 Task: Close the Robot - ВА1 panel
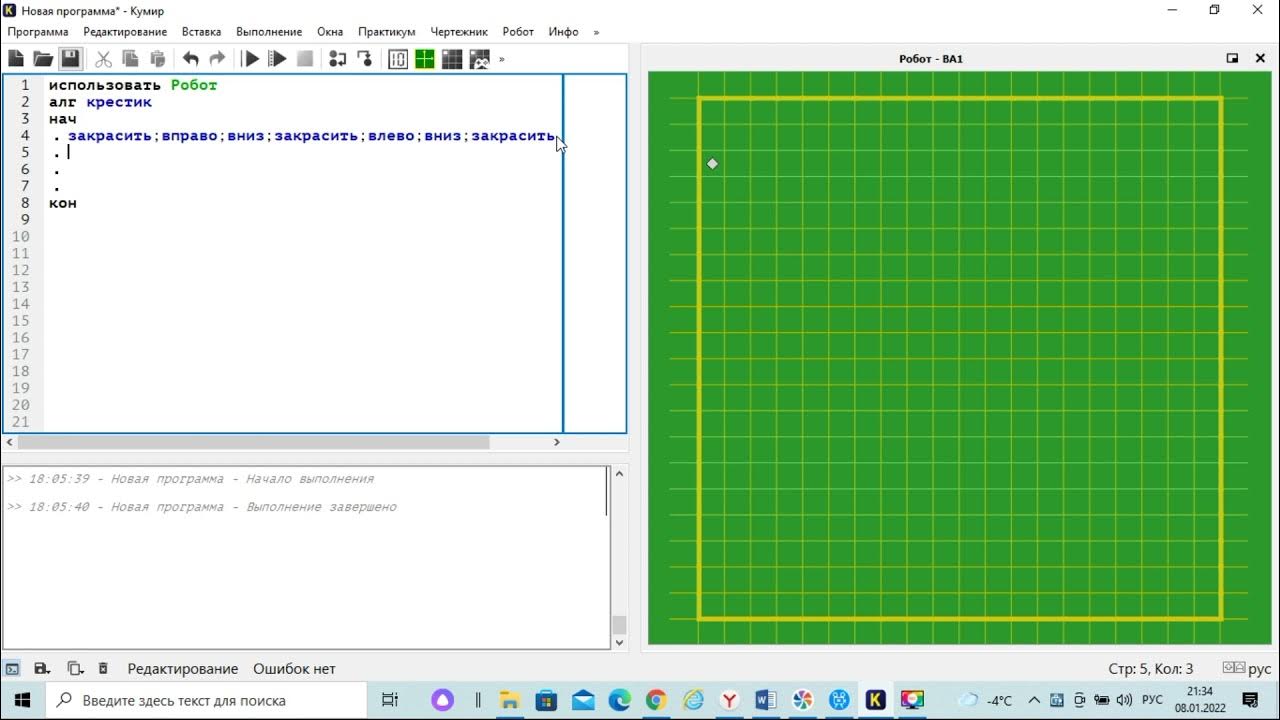(x=1260, y=58)
